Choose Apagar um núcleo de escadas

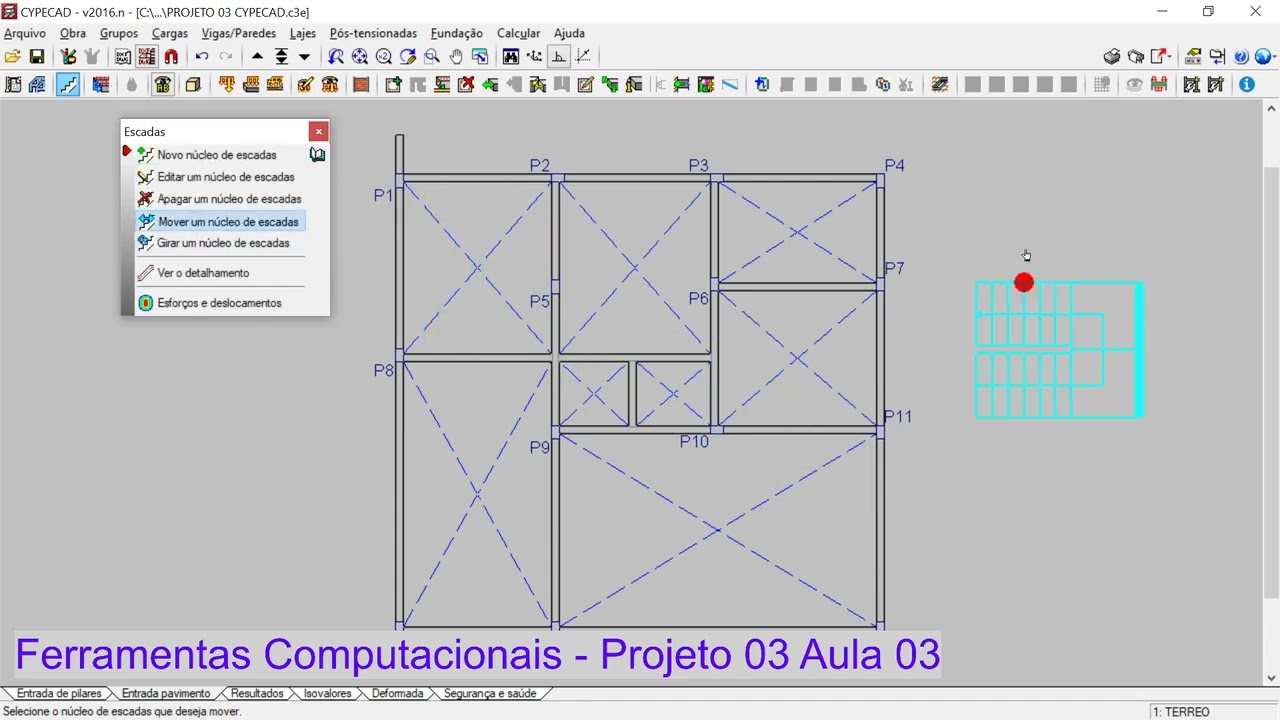pos(229,199)
